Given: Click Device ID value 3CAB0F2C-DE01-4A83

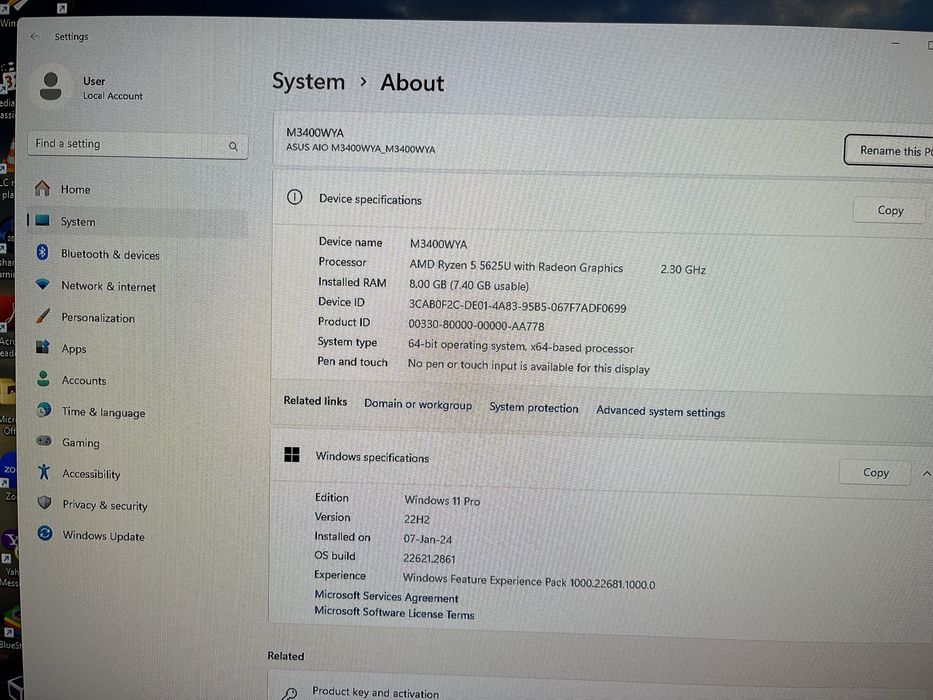Looking at the screenshot, I should [517, 306].
